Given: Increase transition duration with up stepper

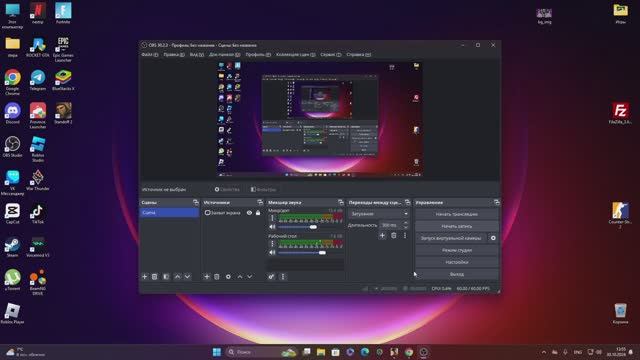Looking at the screenshot, I should tap(405, 223).
